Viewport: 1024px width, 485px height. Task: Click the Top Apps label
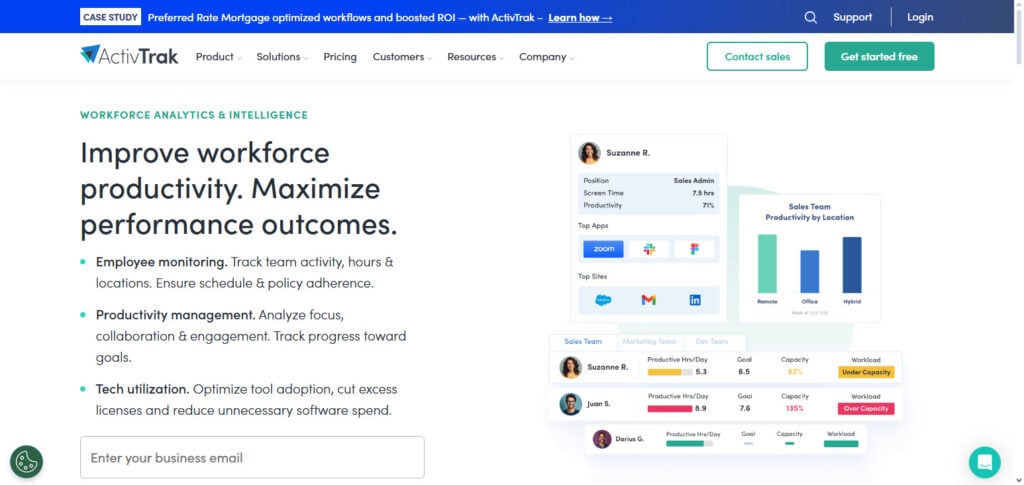[592, 226]
